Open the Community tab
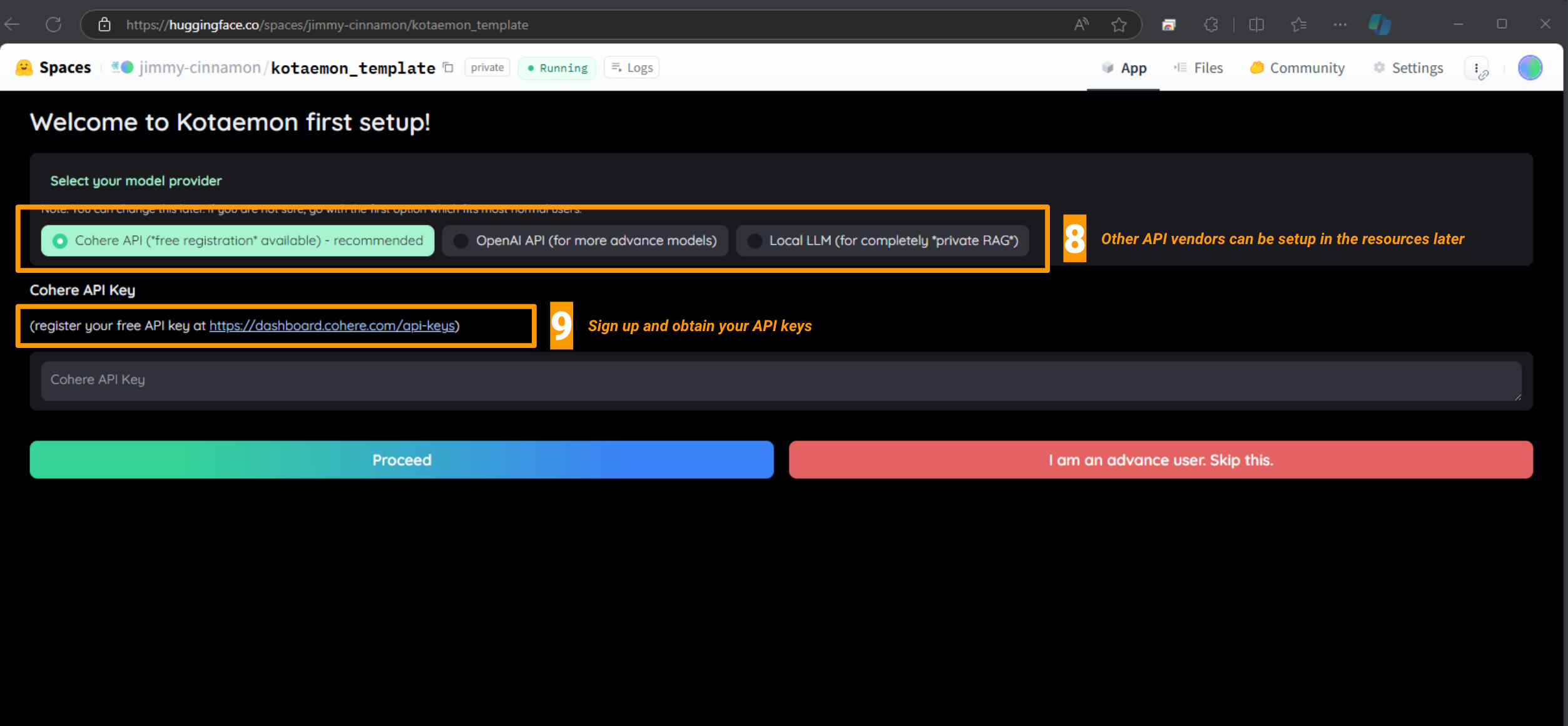The height and width of the screenshot is (726, 1568). tap(1297, 68)
